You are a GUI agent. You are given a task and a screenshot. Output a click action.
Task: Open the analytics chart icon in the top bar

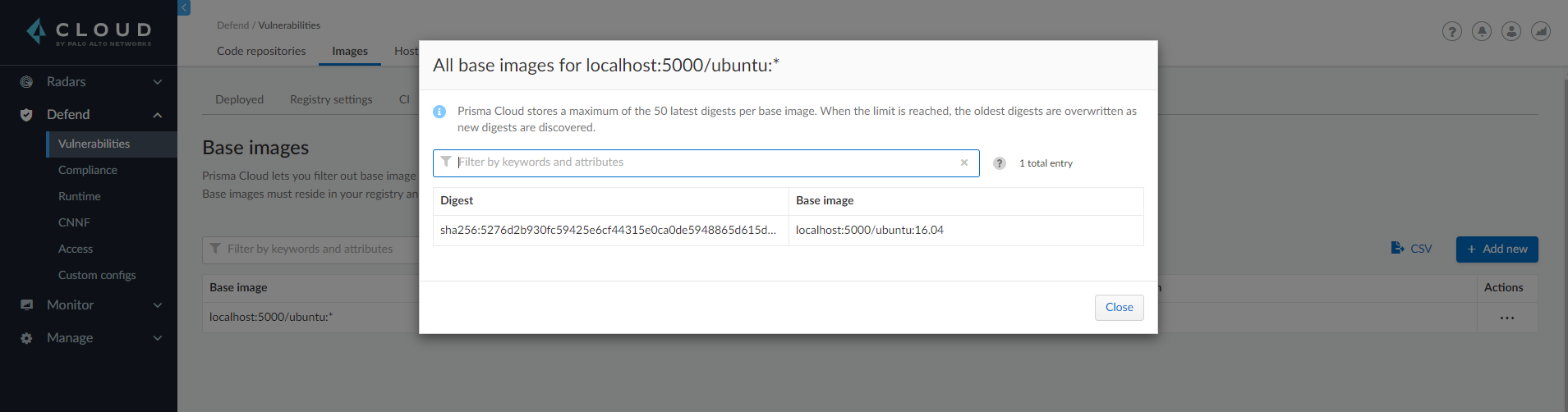point(1541,31)
